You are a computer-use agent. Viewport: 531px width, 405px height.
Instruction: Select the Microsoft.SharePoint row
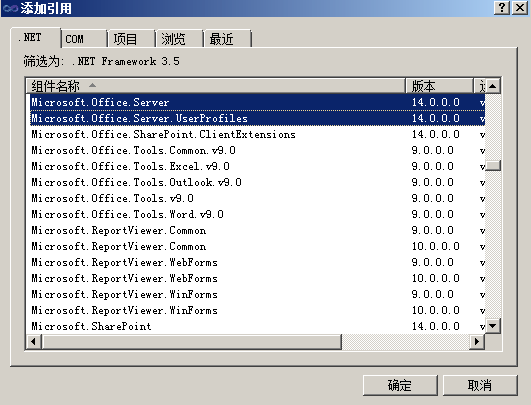tap(256, 326)
